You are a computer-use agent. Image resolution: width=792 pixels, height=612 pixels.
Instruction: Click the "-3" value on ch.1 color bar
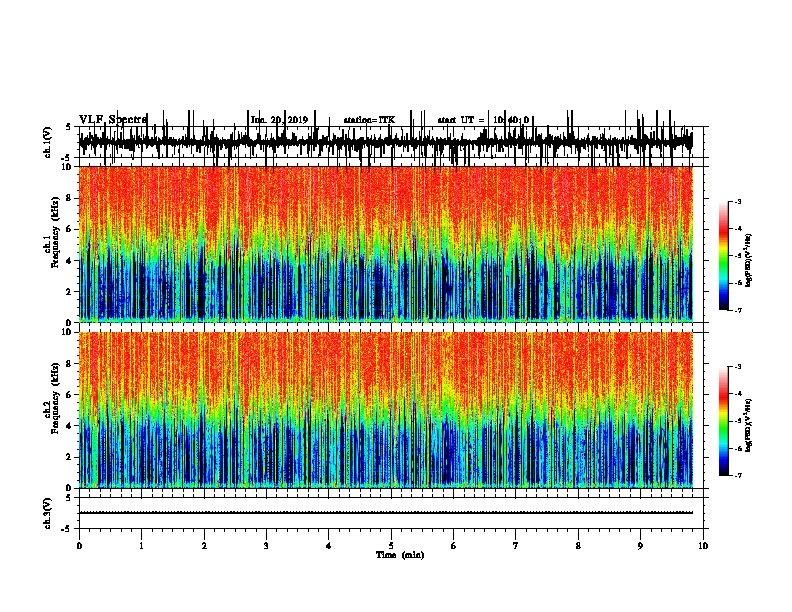[x=737, y=201]
